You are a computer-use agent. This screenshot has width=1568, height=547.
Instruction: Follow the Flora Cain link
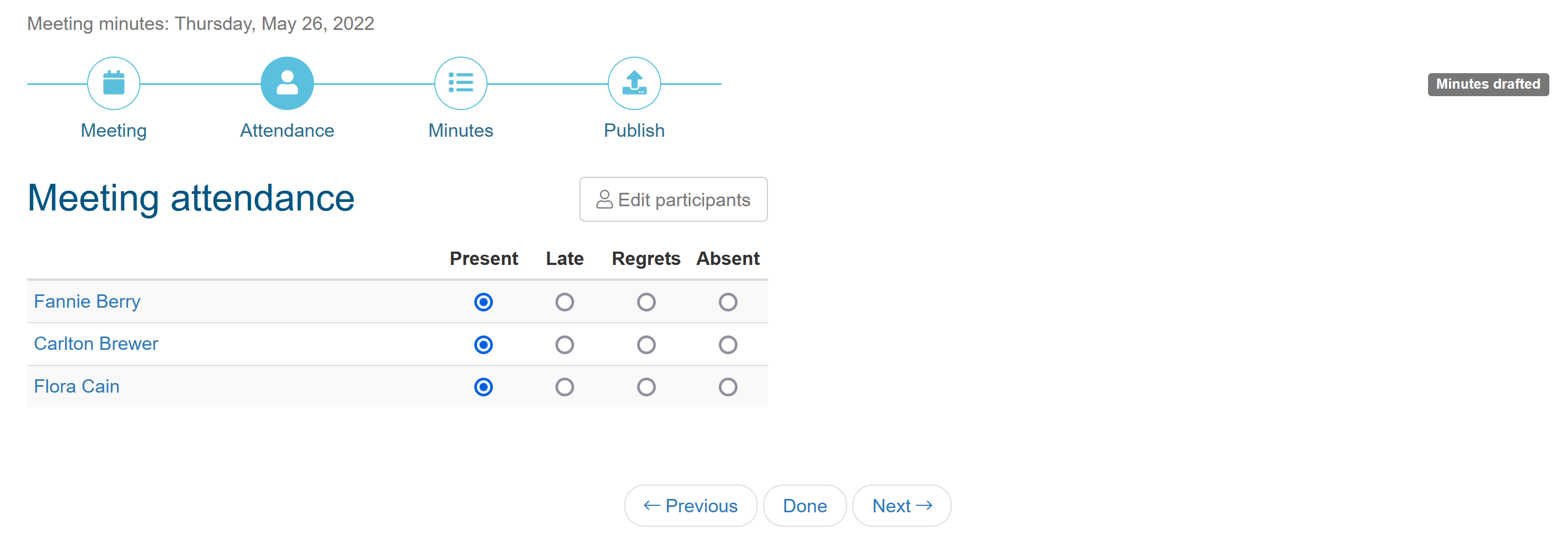click(x=77, y=386)
